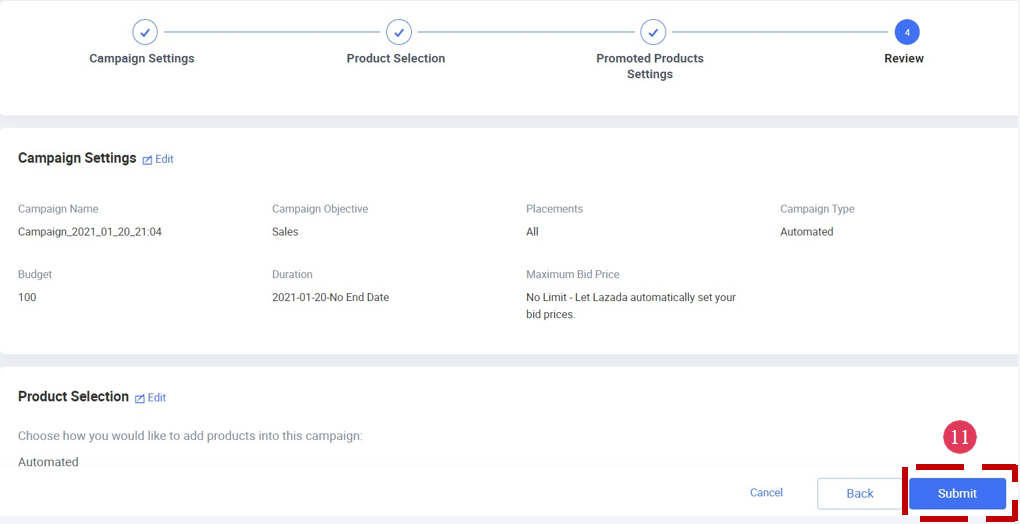Edit the Campaign Settings section

pos(158,159)
